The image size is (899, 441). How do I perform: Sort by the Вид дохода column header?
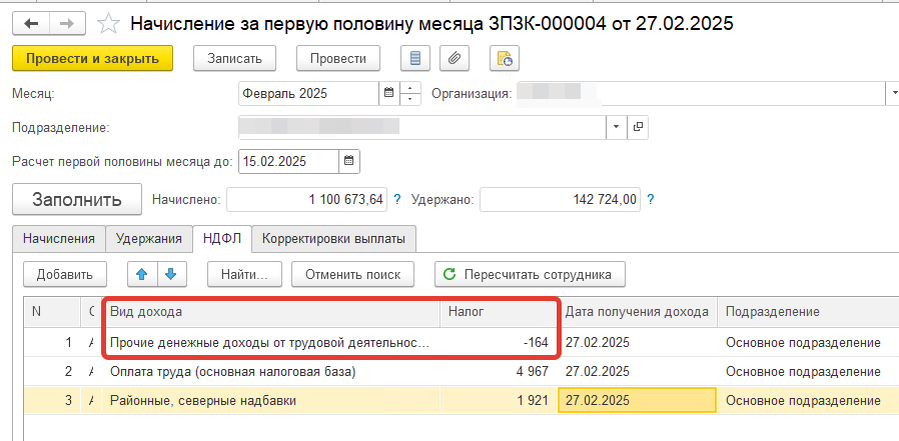(x=271, y=312)
